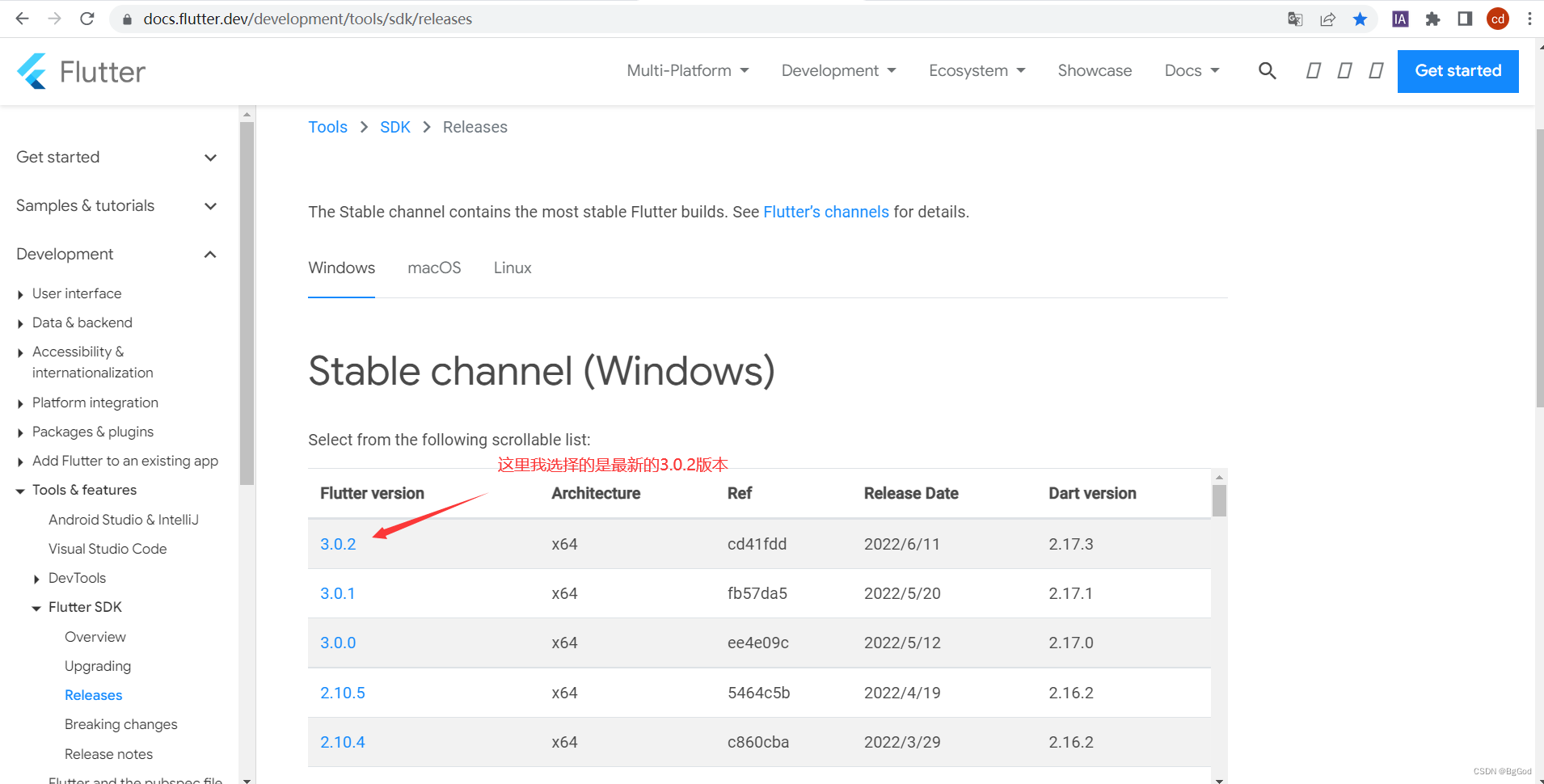Download Flutter version 2.10.5
Screen dimensions: 1544x784
(343, 693)
